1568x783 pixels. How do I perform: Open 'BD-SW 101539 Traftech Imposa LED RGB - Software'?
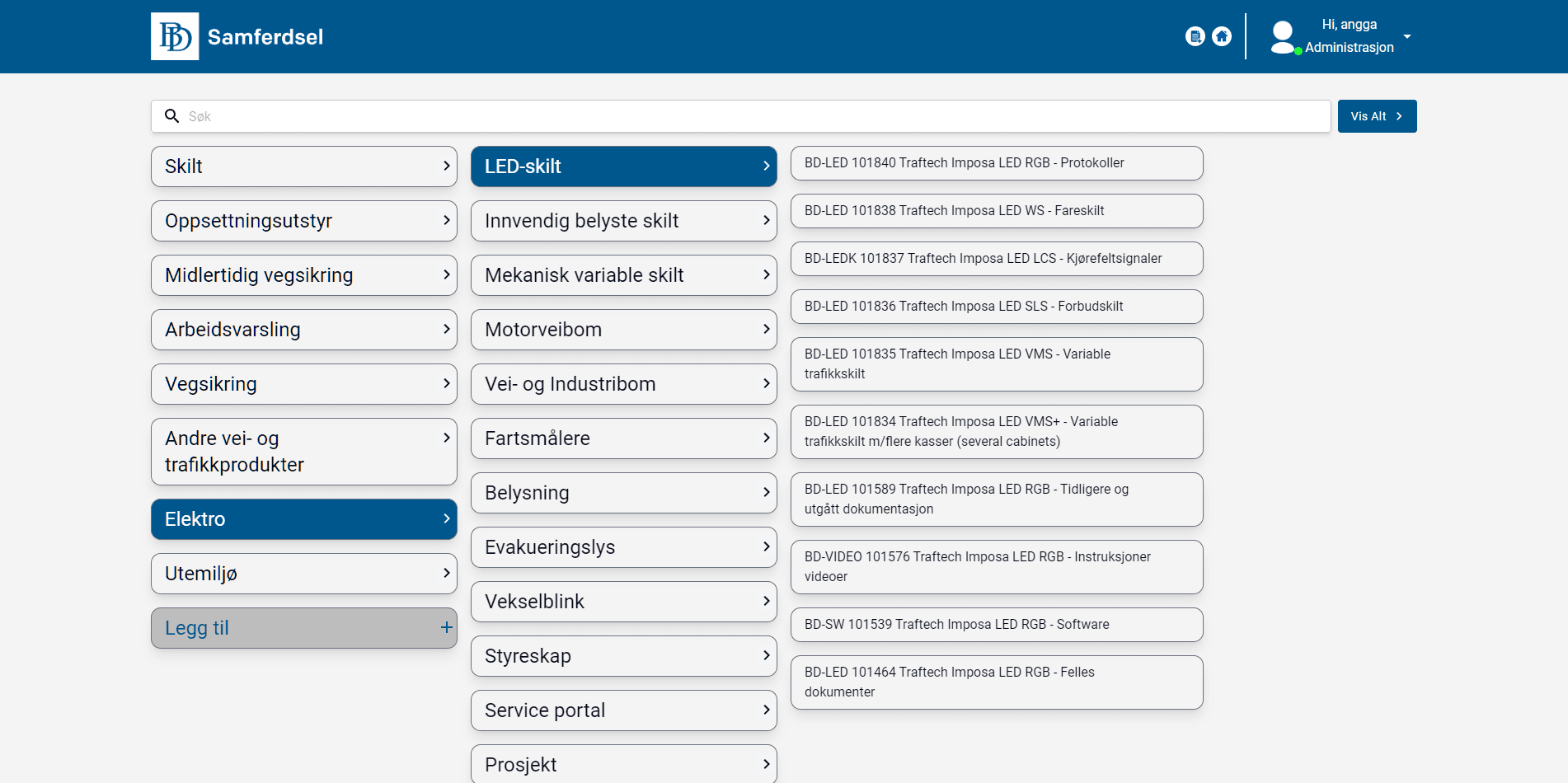pos(996,625)
